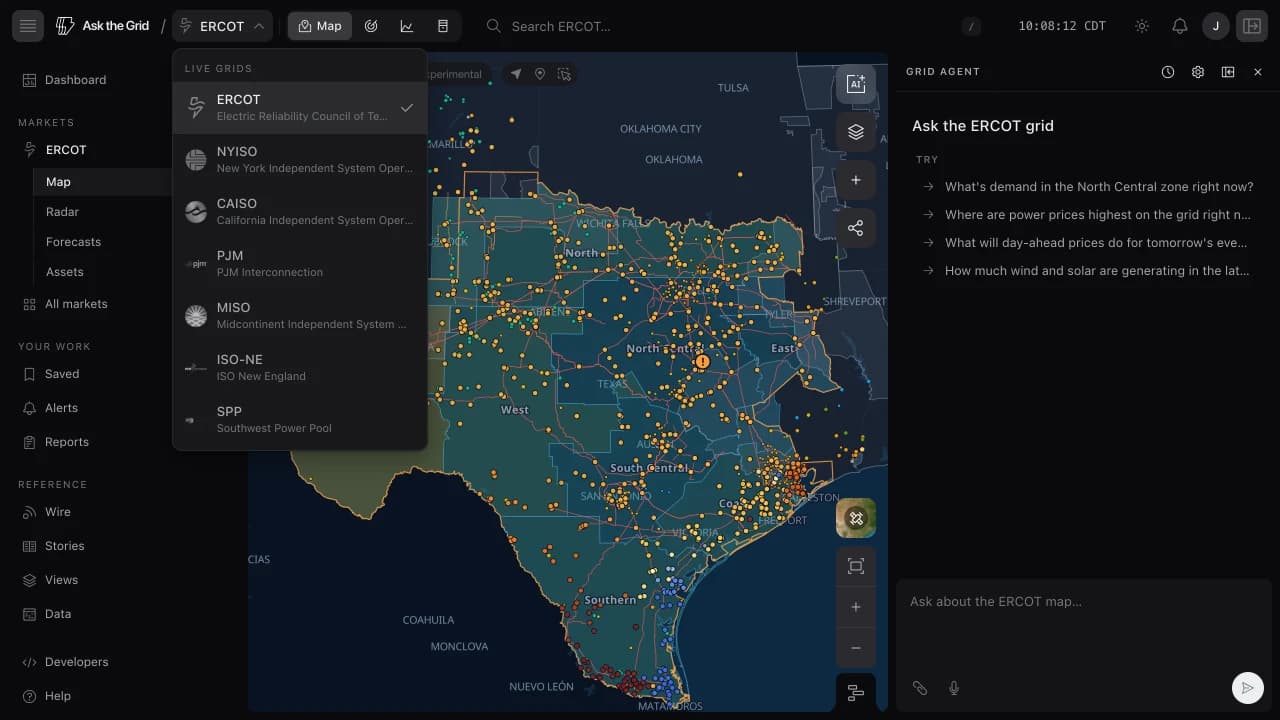Select NYISO from live grids
Viewport: 1280px width, 720px height.
(300, 160)
